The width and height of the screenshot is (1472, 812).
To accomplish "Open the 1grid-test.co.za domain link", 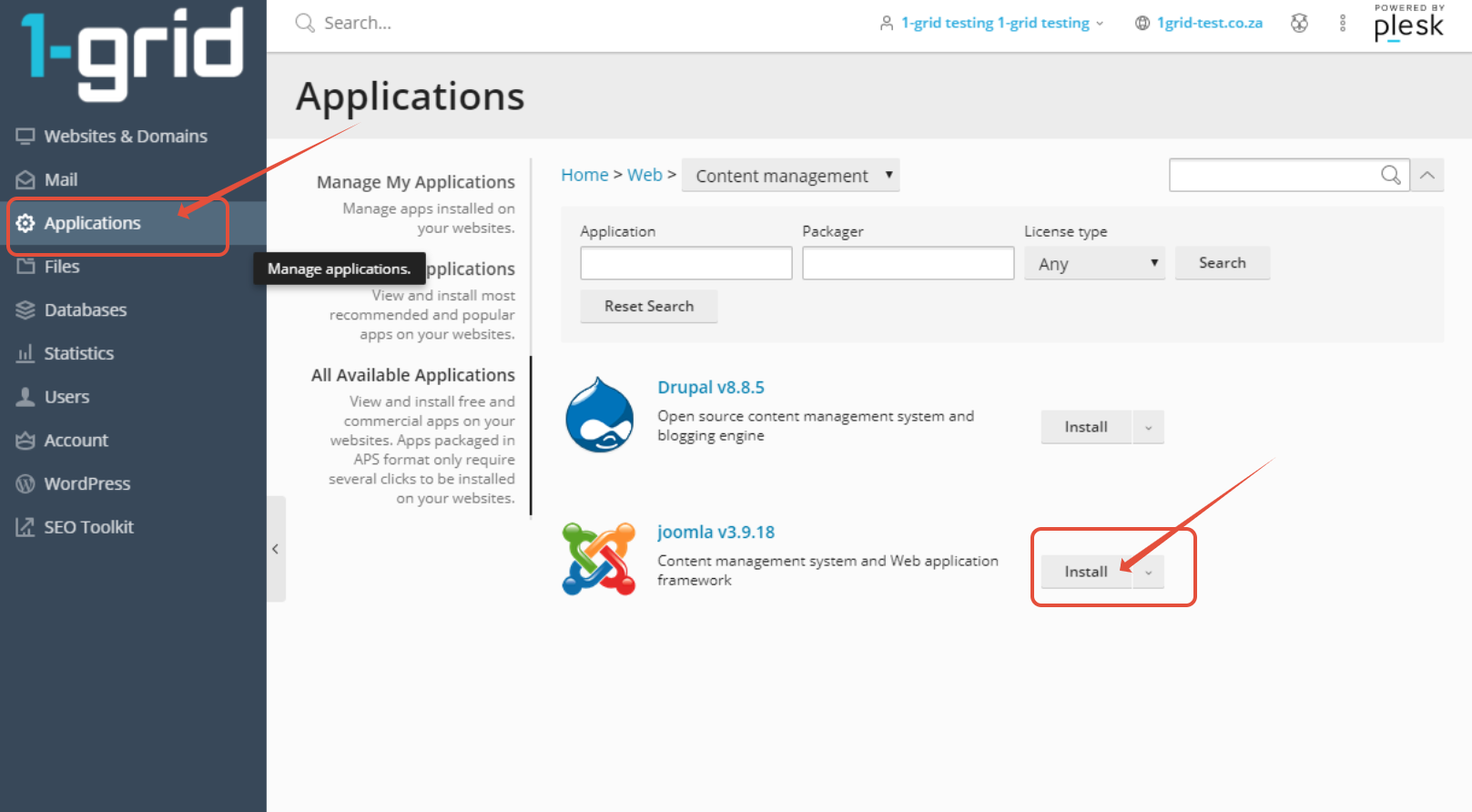I will 1210,23.
